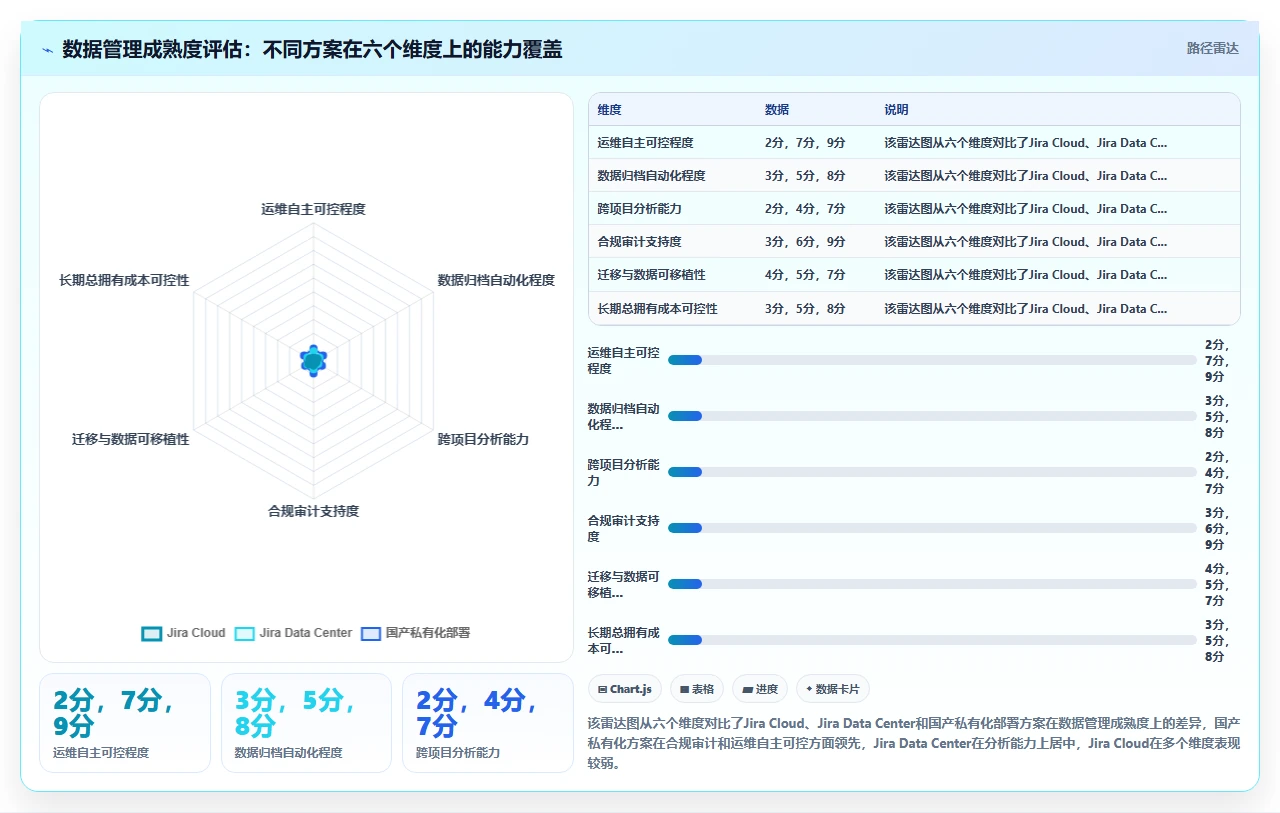Click the 迁移与数据可移植... progress bar
Viewport: 1280px width, 813px height.
932,584
